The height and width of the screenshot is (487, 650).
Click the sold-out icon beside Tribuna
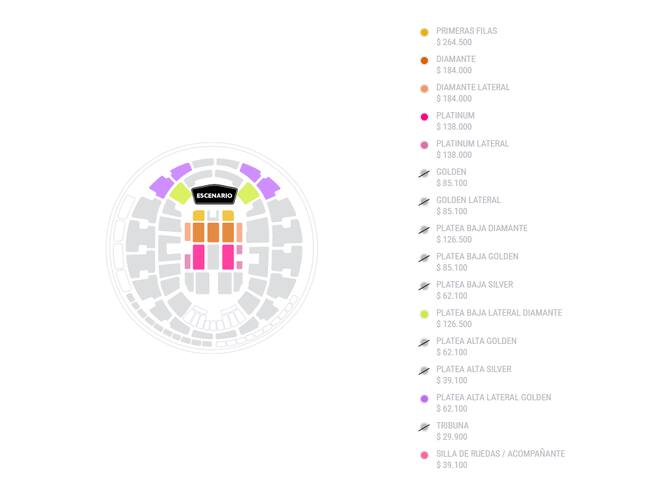(424, 427)
